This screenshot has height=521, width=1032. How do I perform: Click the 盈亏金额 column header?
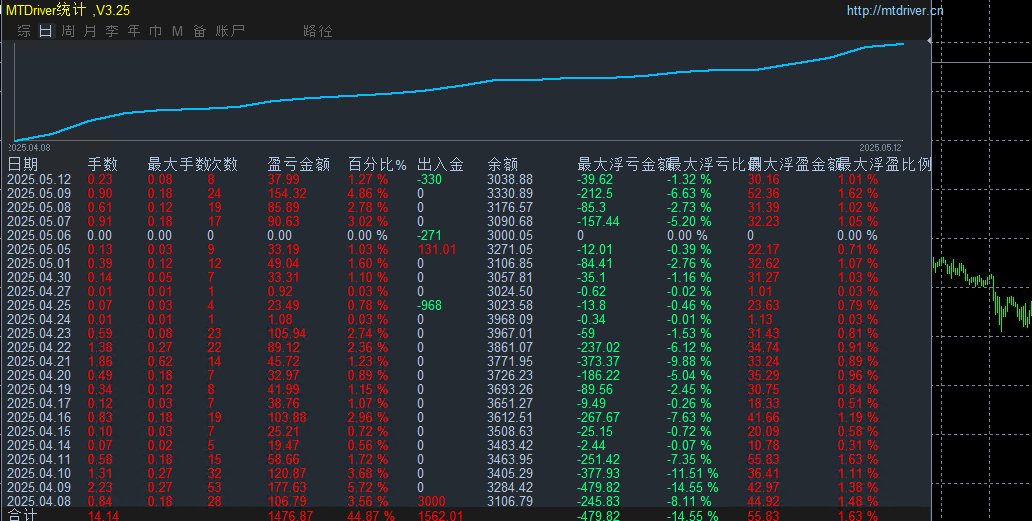pyautogui.click(x=298, y=164)
